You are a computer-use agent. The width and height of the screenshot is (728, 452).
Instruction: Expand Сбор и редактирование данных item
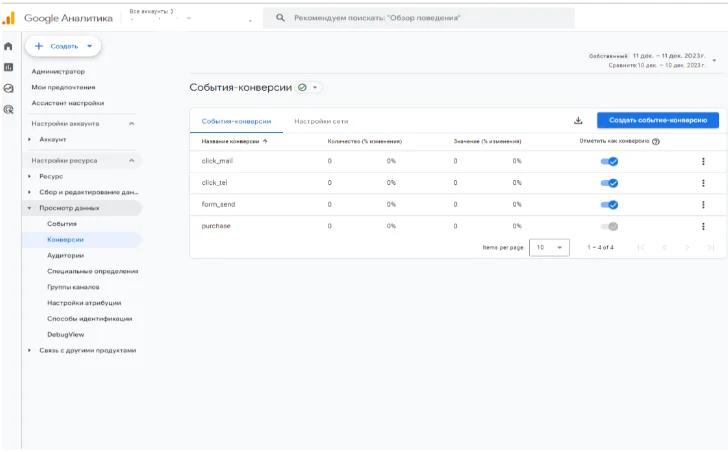coord(29,192)
